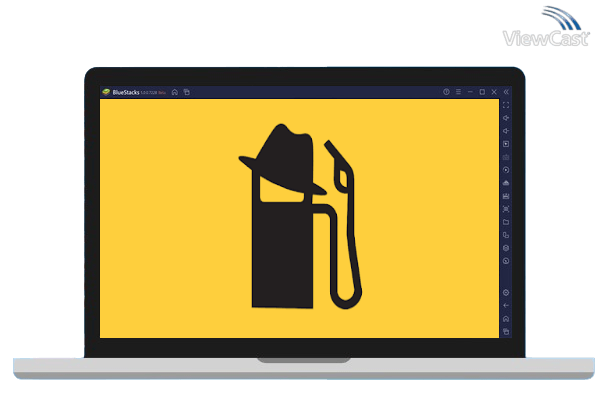Open recent apps icon at sidebar bottom
602x414 pixels.
pos(506,331)
